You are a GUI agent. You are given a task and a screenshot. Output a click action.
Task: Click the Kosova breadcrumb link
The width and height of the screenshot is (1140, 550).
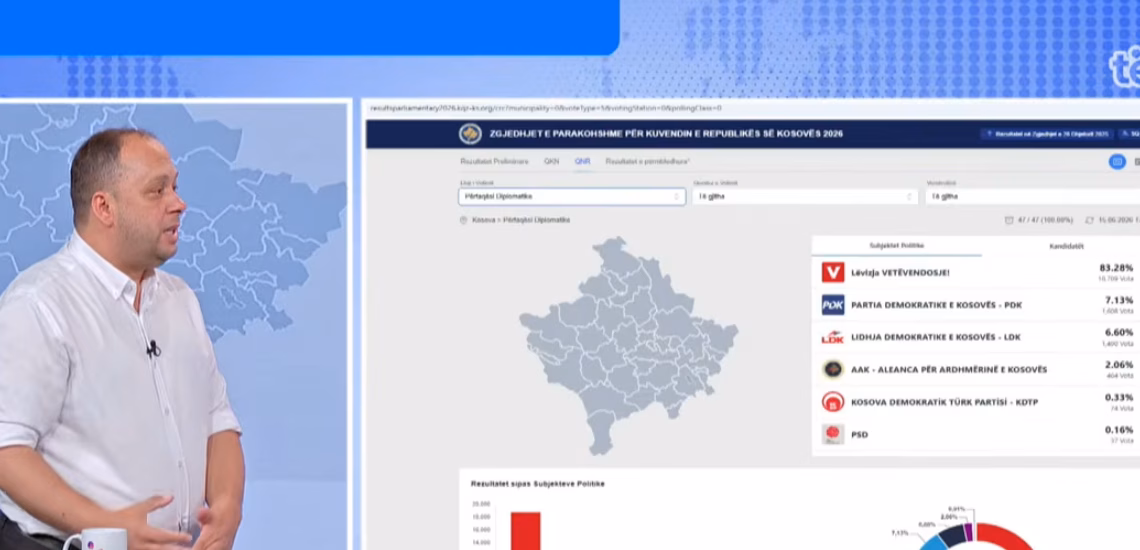483,220
